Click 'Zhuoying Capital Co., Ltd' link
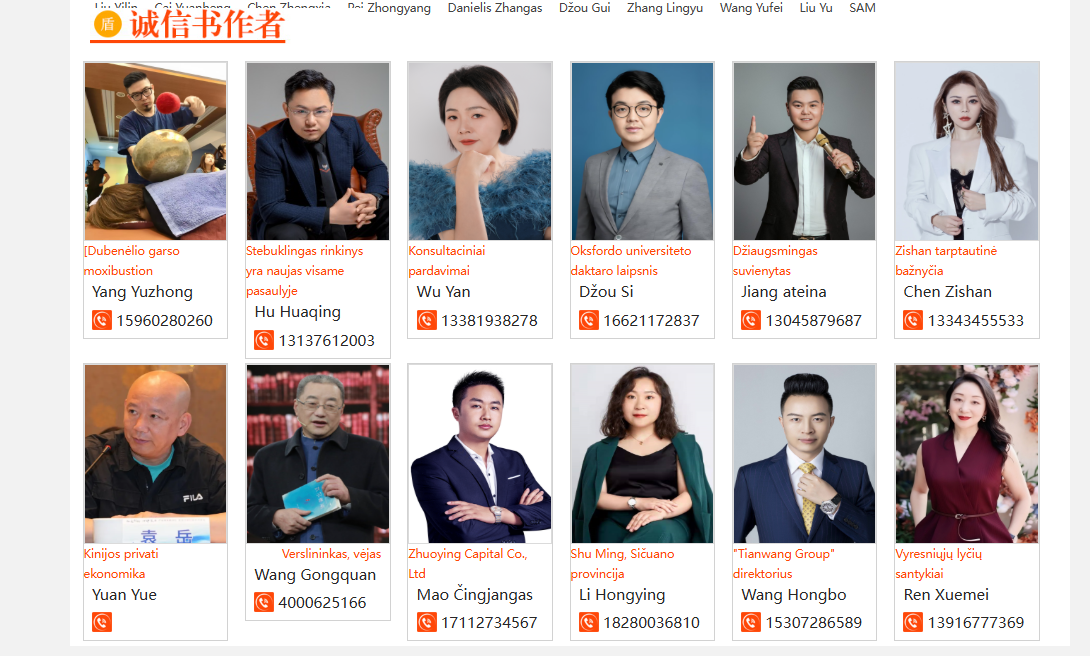Screen dimensions: 1090x656 (468, 564)
